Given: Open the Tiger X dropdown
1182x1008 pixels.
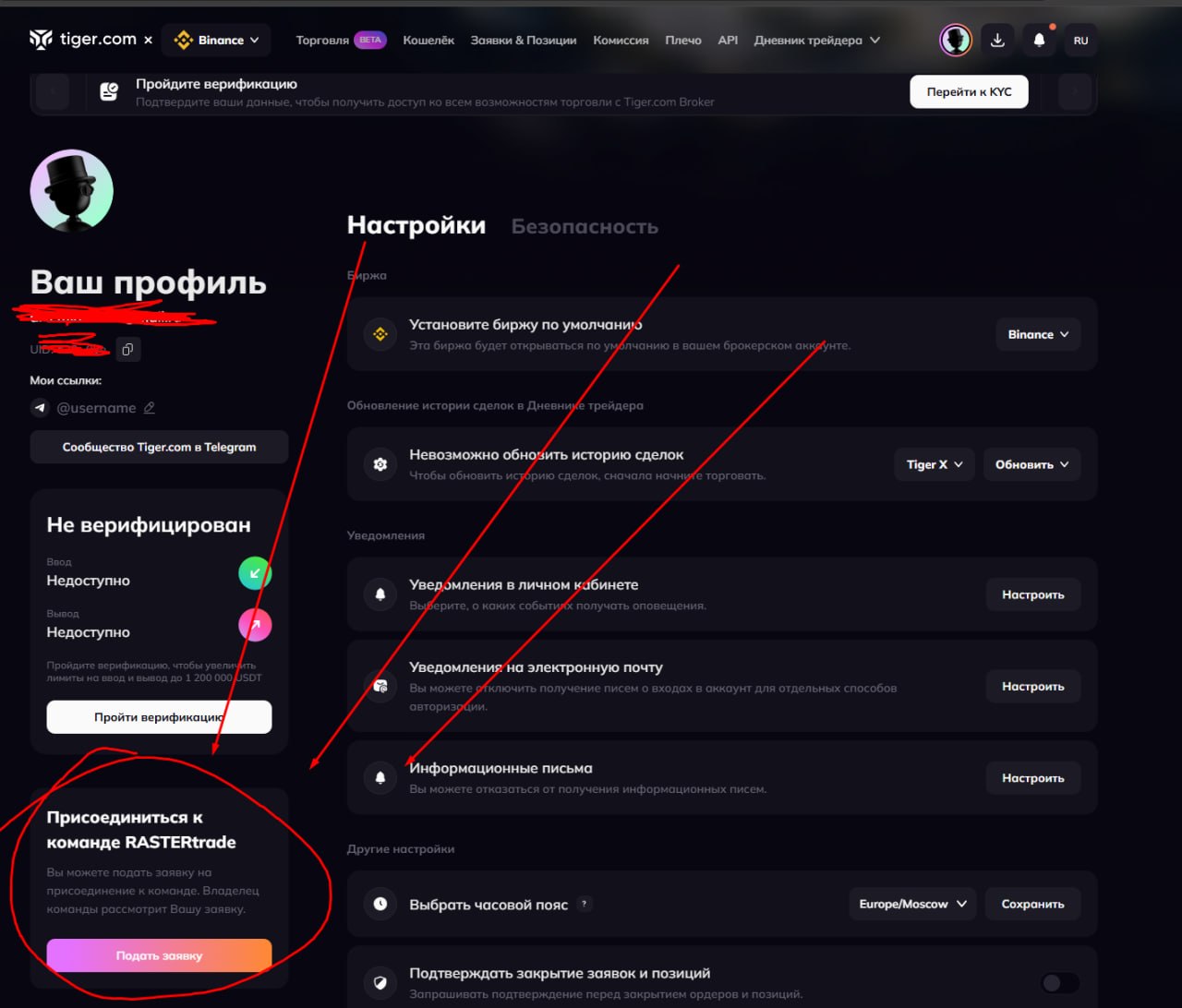Looking at the screenshot, I should coord(935,464).
